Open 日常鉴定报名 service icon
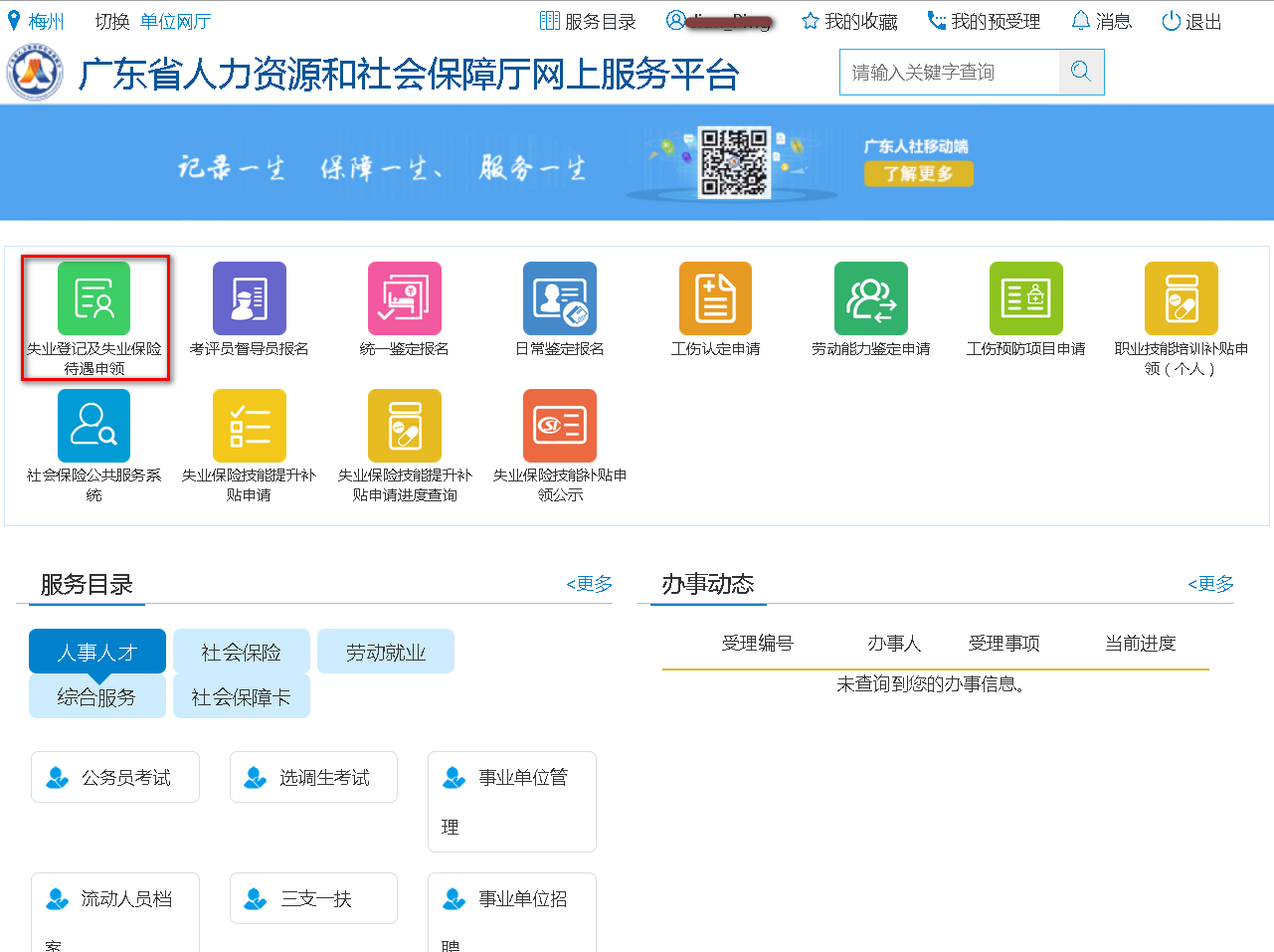 [x=559, y=299]
